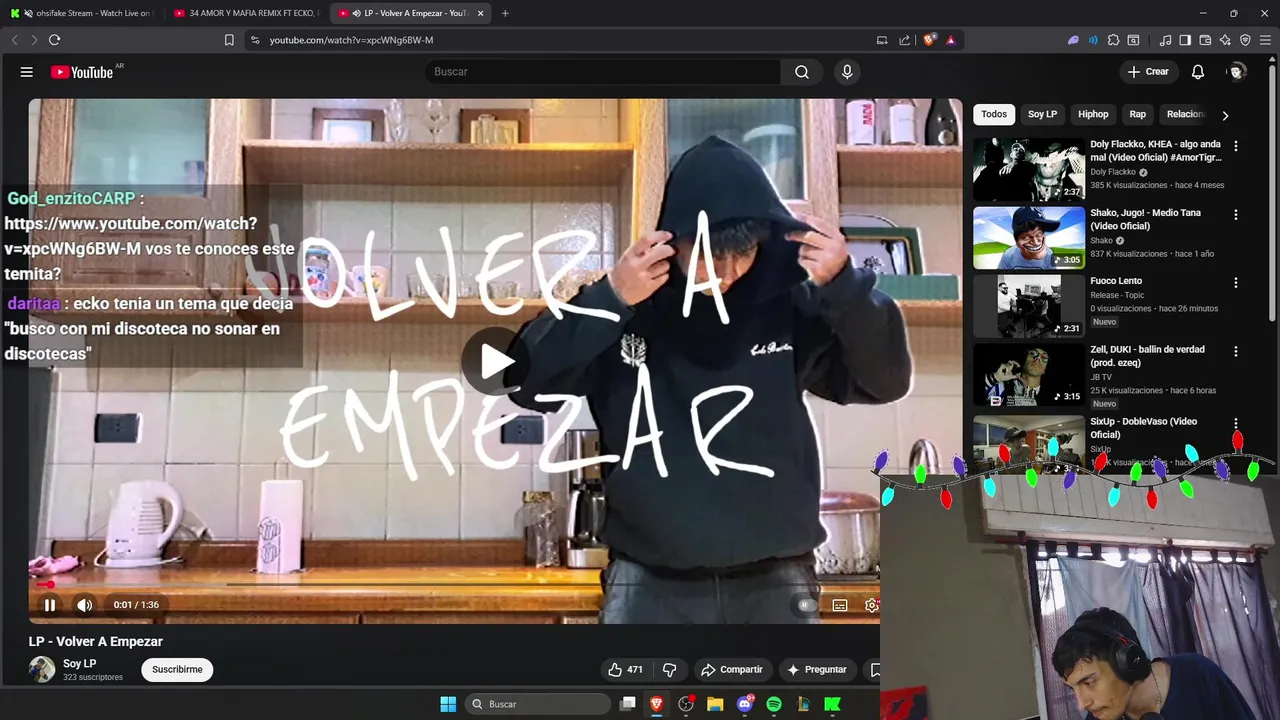
Task: Open Brave Shields lion icon
Action: tap(930, 40)
